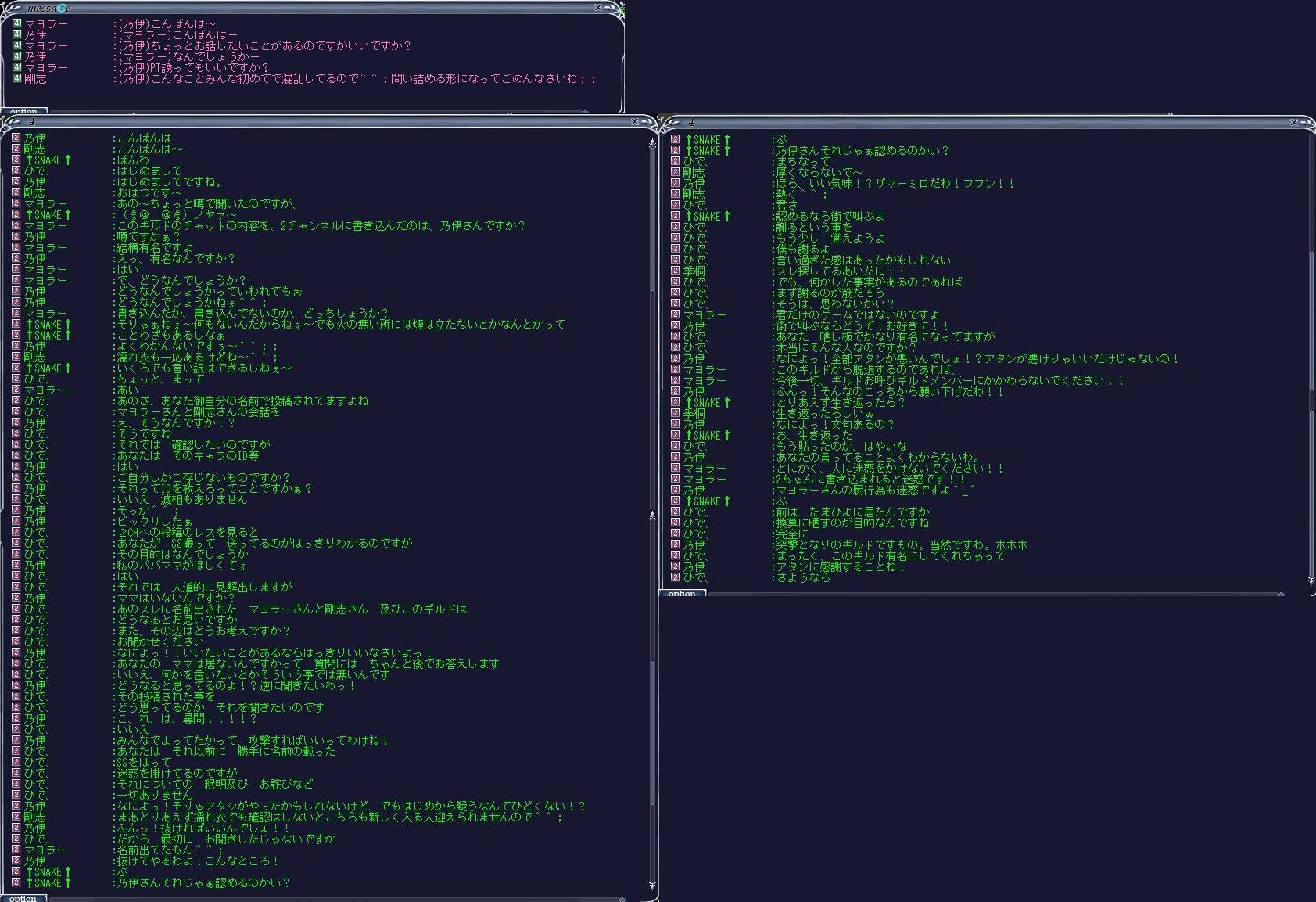This screenshot has width=1316, height=902.
Task: Click the channel icon beside 季桐's 生き返ったらしいw line
Action: tap(676, 413)
